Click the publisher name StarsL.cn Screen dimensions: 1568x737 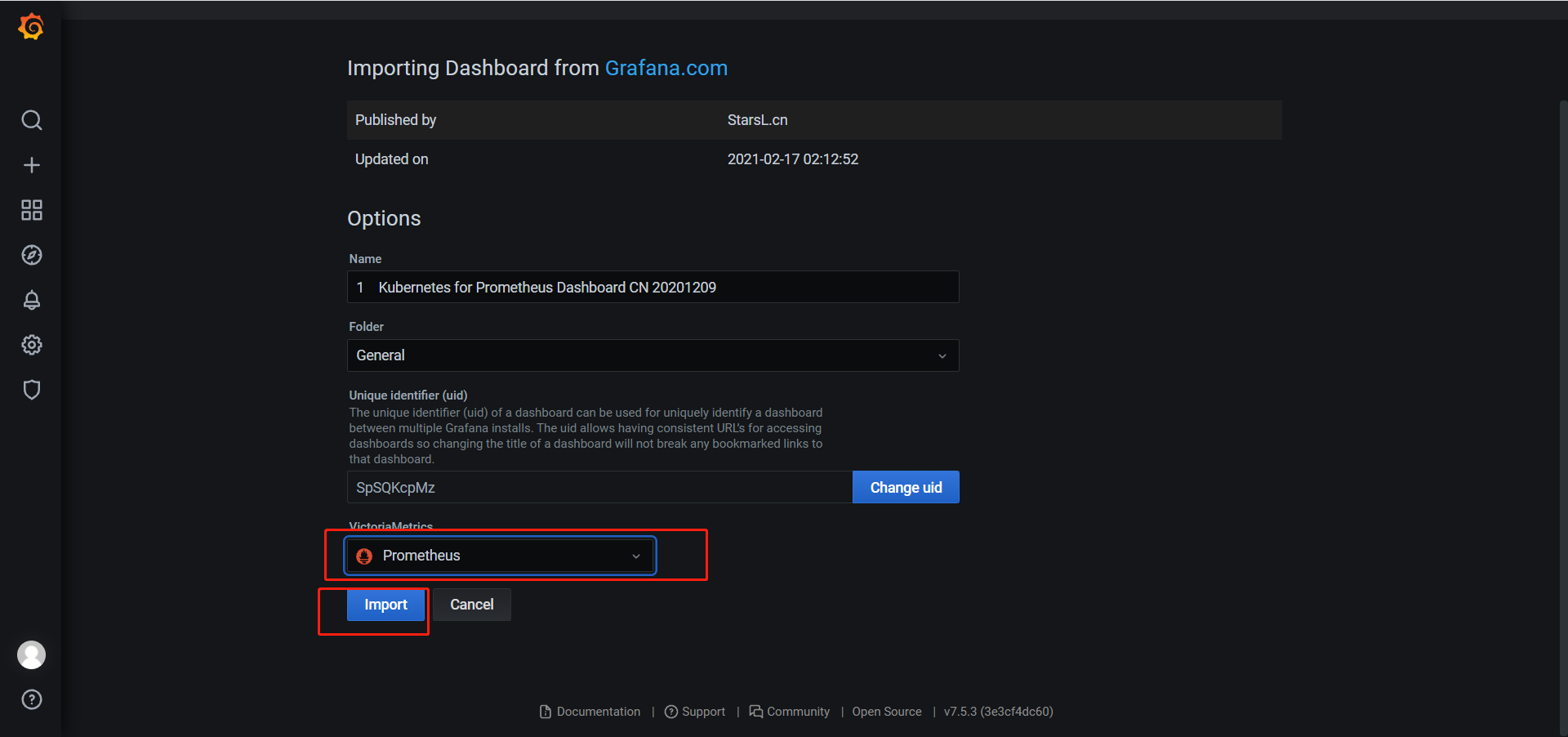(758, 120)
